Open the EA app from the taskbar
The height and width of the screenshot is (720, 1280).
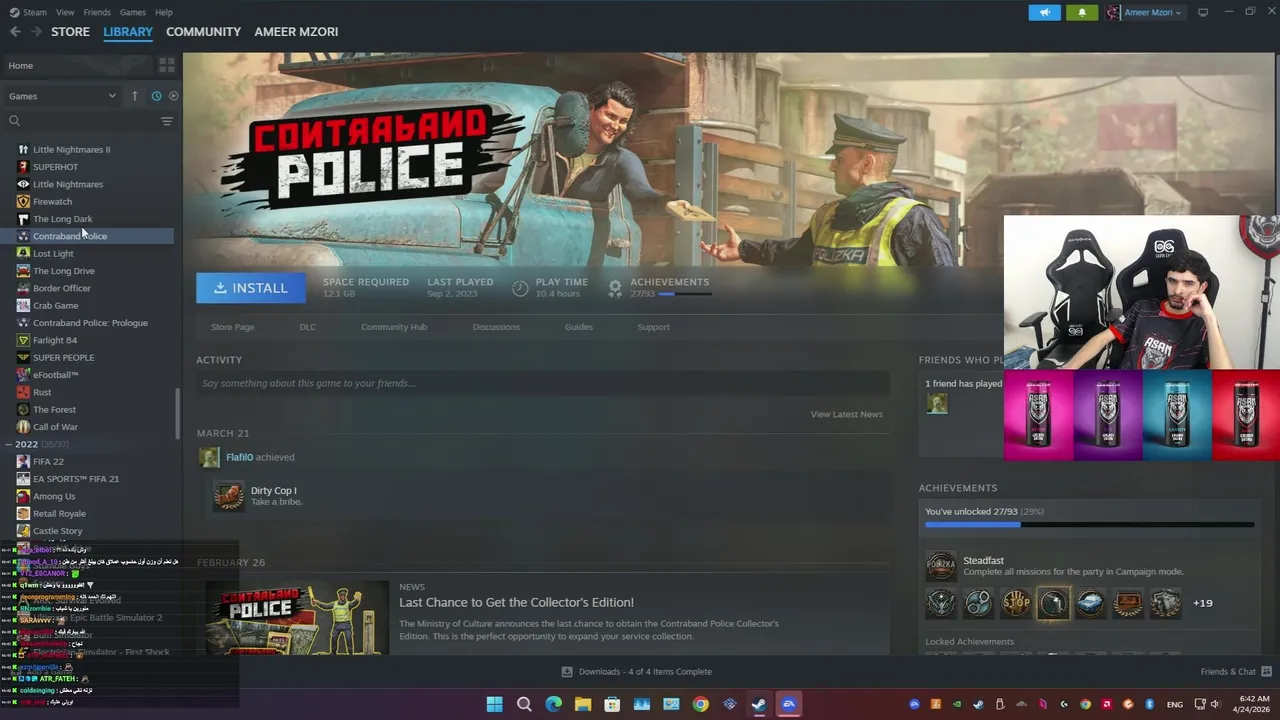[x=788, y=704]
